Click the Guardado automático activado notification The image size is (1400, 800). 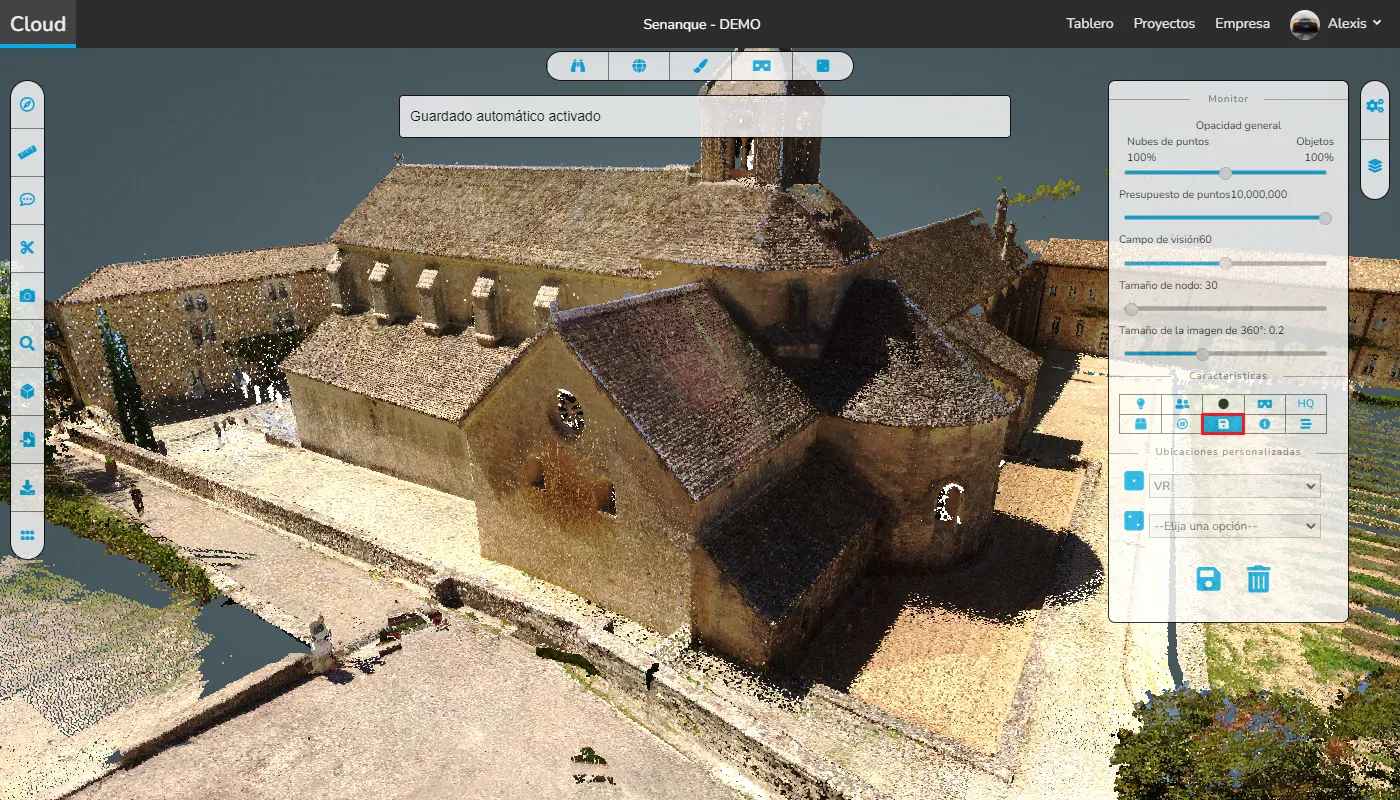(x=705, y=116)
